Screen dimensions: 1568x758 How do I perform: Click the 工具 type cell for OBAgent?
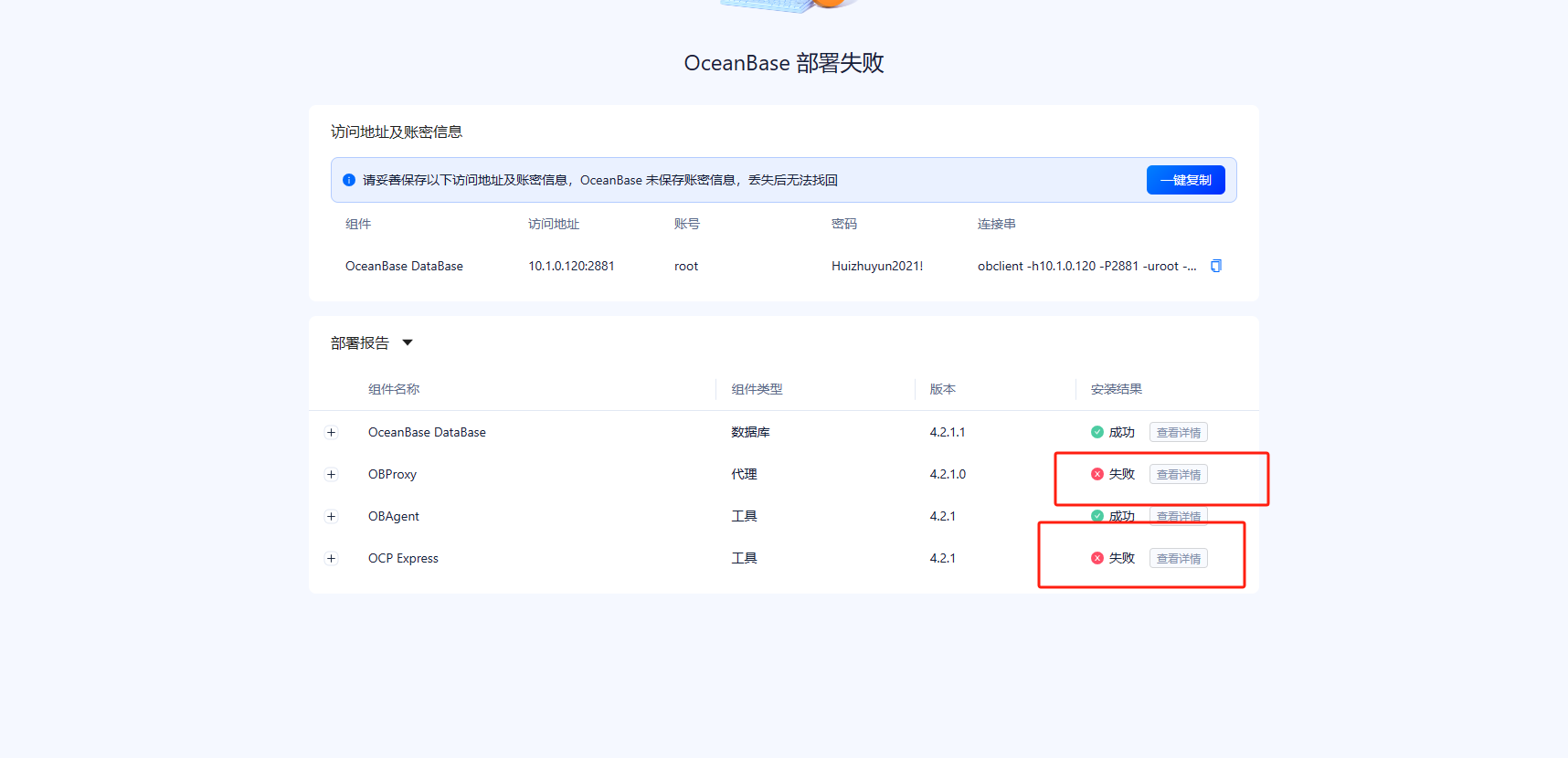tap(744, 516)
